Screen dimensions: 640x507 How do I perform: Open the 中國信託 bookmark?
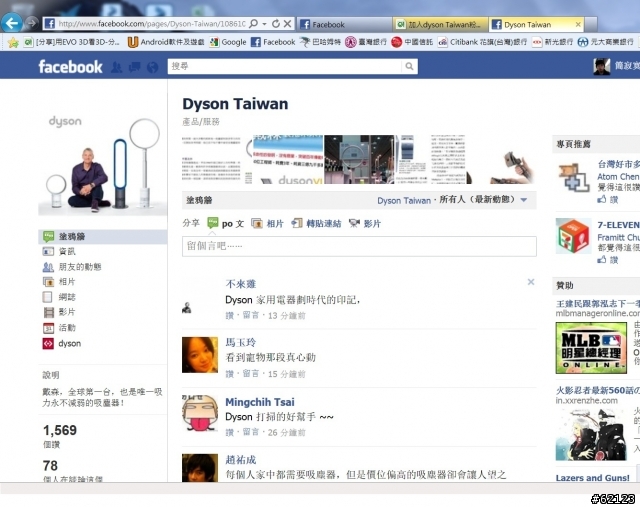tap(412, 42)
